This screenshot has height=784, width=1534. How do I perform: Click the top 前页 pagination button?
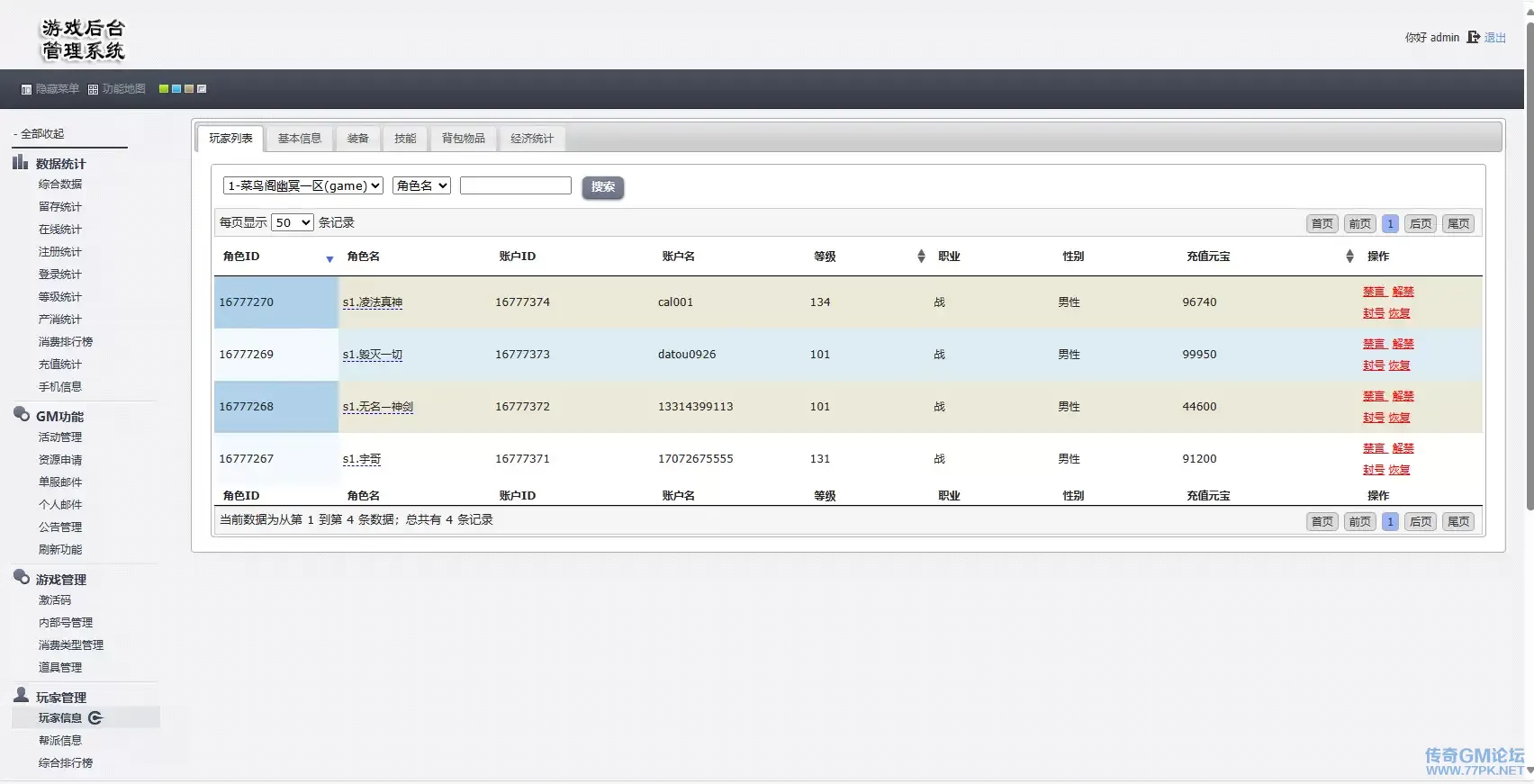[x=1360, y=224]
